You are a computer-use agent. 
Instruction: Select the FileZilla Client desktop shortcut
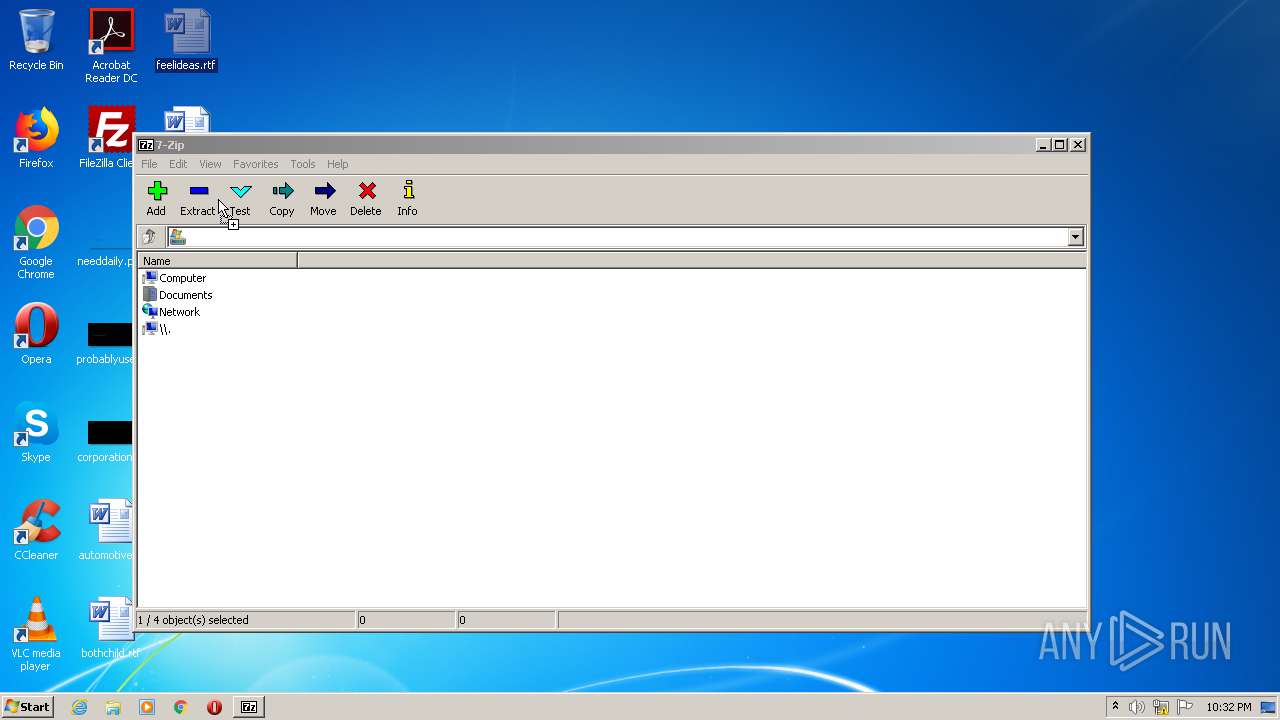(x=108, y=138)
